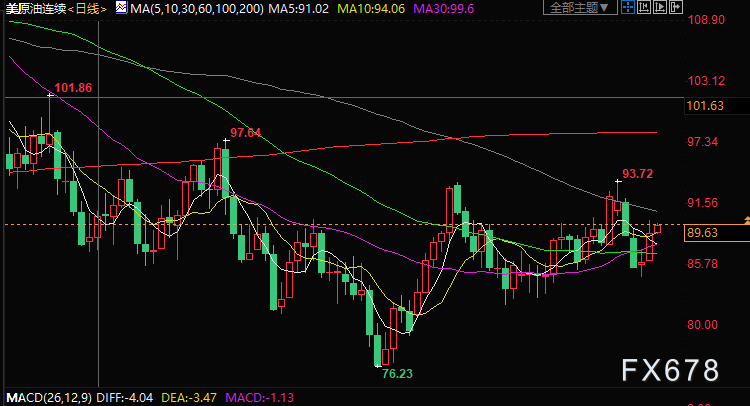Click the play-forward axis icon
The image size is (750, 406).
(660, 7)
